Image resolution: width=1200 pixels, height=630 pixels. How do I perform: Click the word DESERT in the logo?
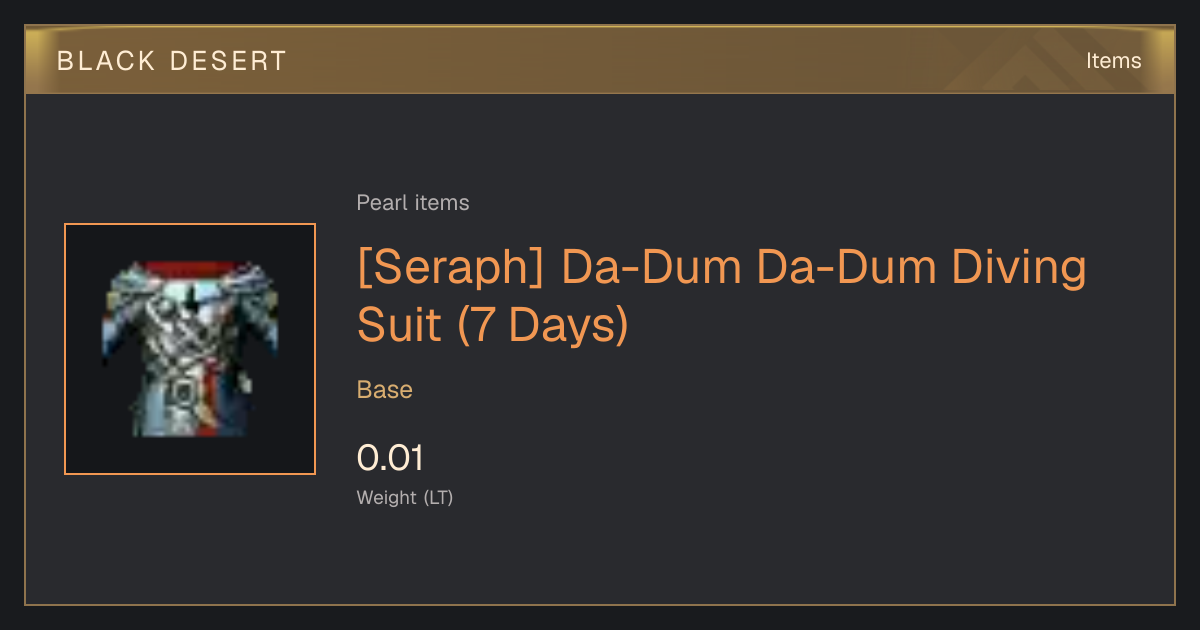pyautogui.click(x=229, y=61)
